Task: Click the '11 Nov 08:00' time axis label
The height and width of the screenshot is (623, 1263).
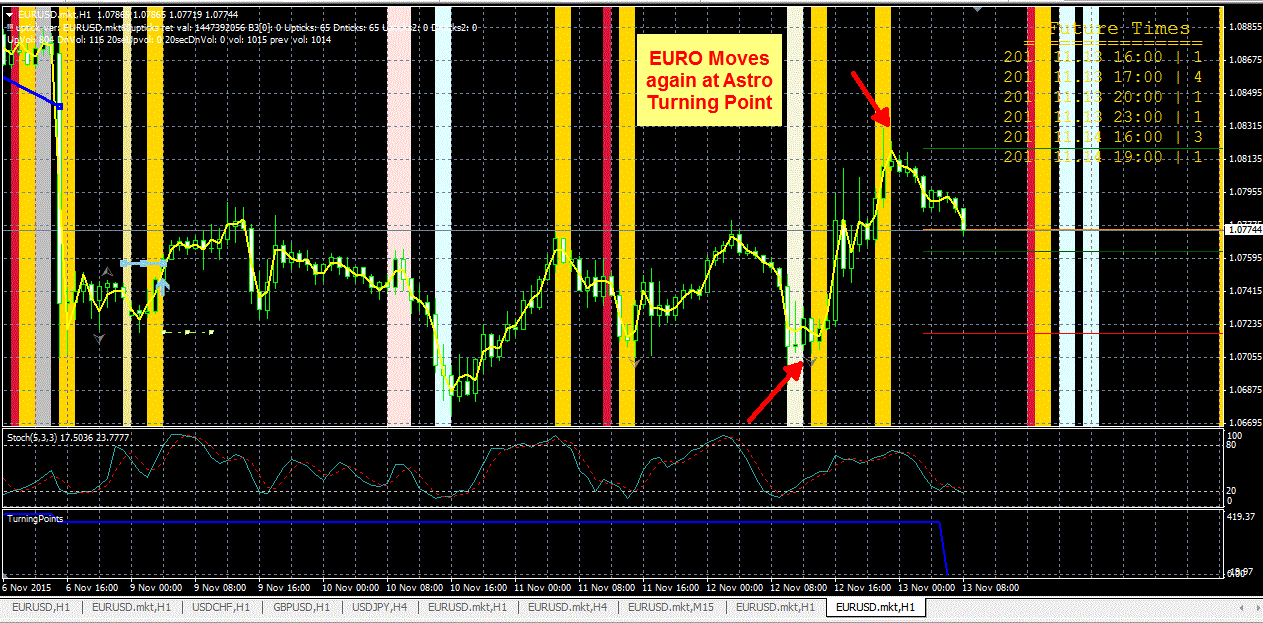Action: pyautogui.click(x=608, y=588)
